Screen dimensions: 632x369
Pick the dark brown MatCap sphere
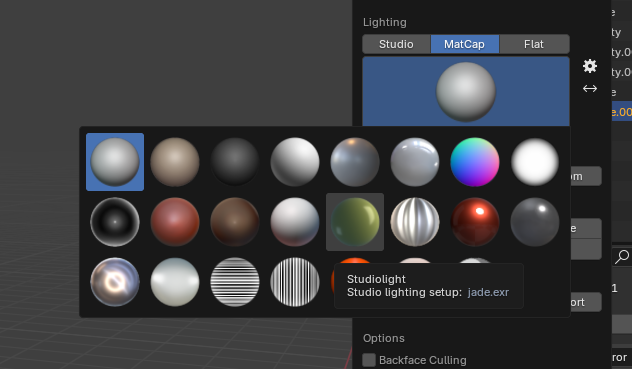point(235,222)
